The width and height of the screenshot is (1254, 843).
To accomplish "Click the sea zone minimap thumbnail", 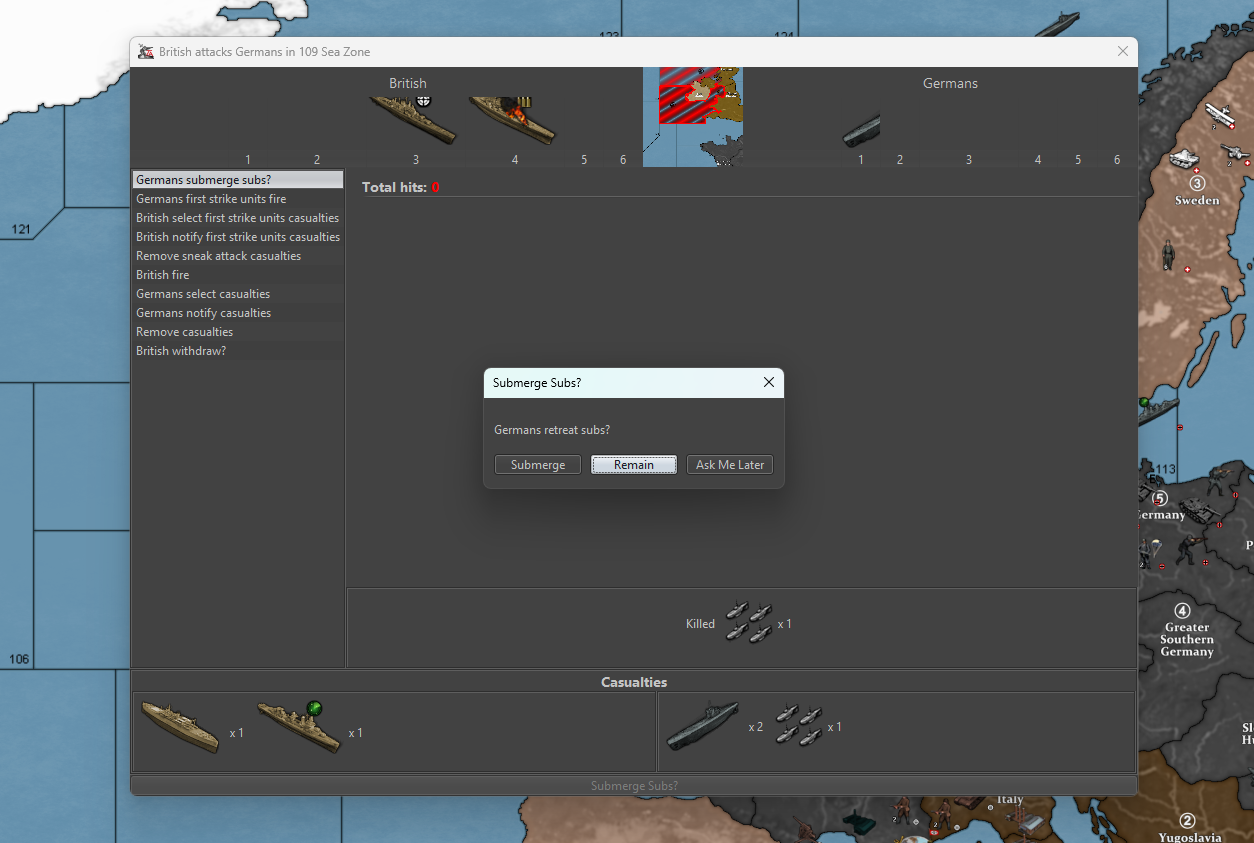I will (x=692, y=117).
